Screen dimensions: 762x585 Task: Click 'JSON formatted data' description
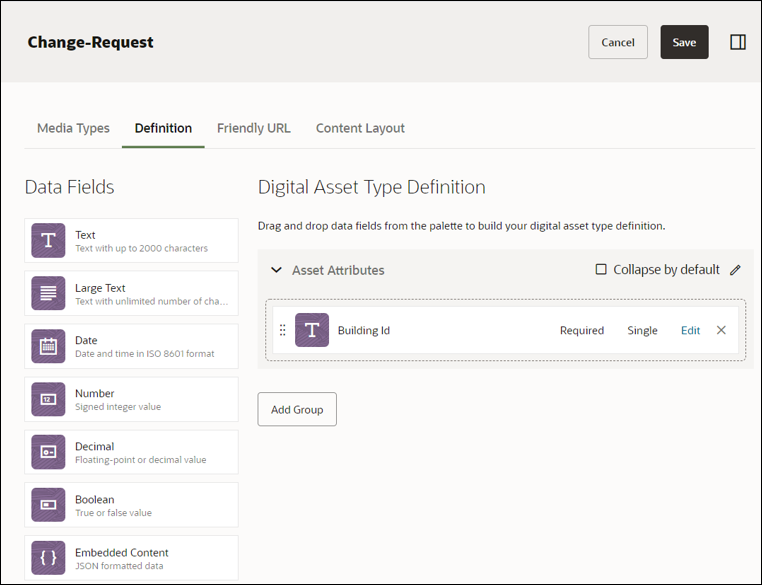(x=119, y=566)
